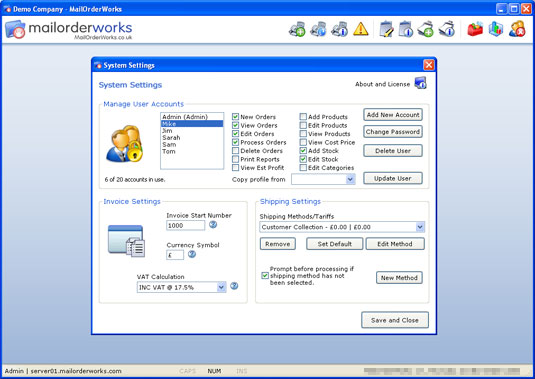Uncheck the New Orders permission

[235, 117]
